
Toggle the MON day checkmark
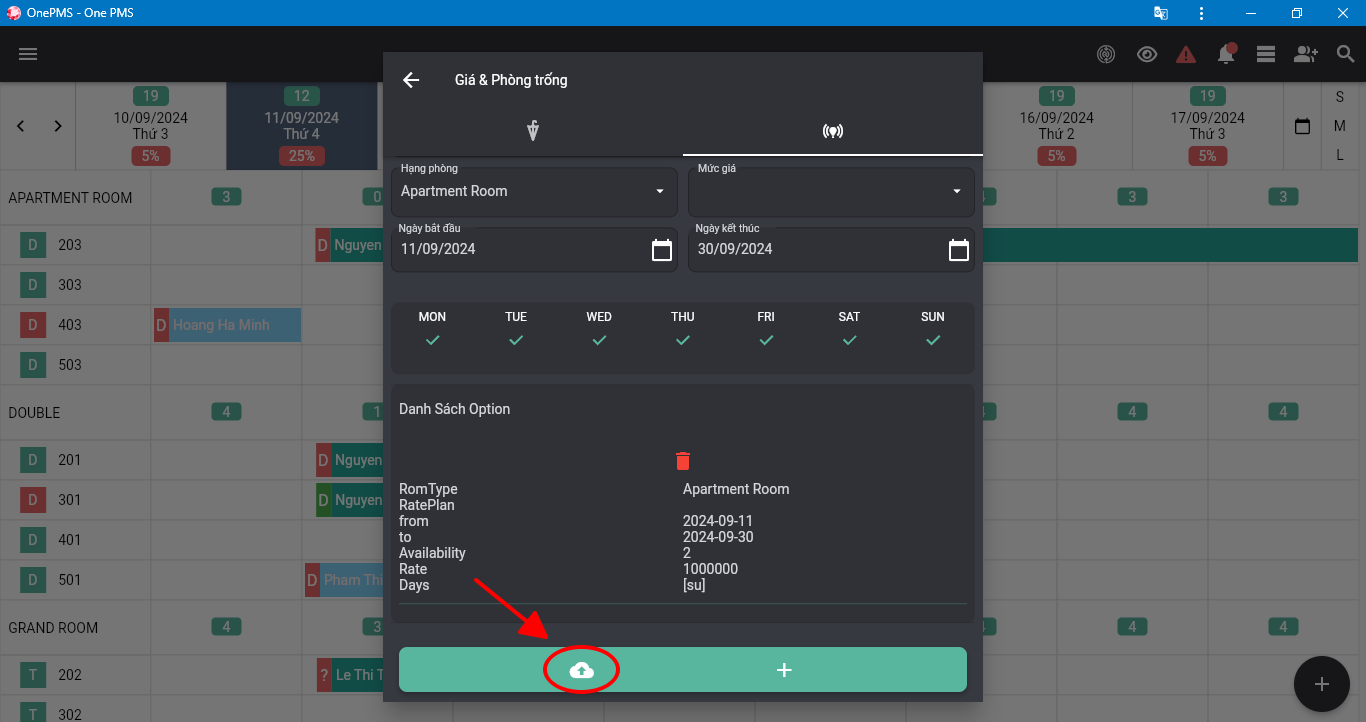pyautogui.click(x=432, y=340)
